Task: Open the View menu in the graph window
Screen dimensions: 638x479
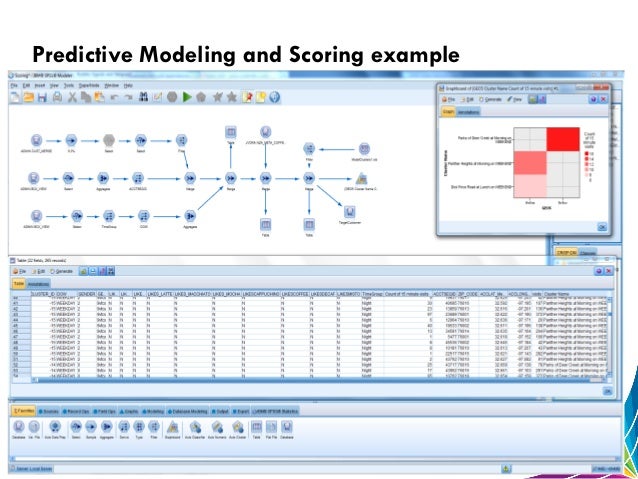Action: tap(515, 99)
